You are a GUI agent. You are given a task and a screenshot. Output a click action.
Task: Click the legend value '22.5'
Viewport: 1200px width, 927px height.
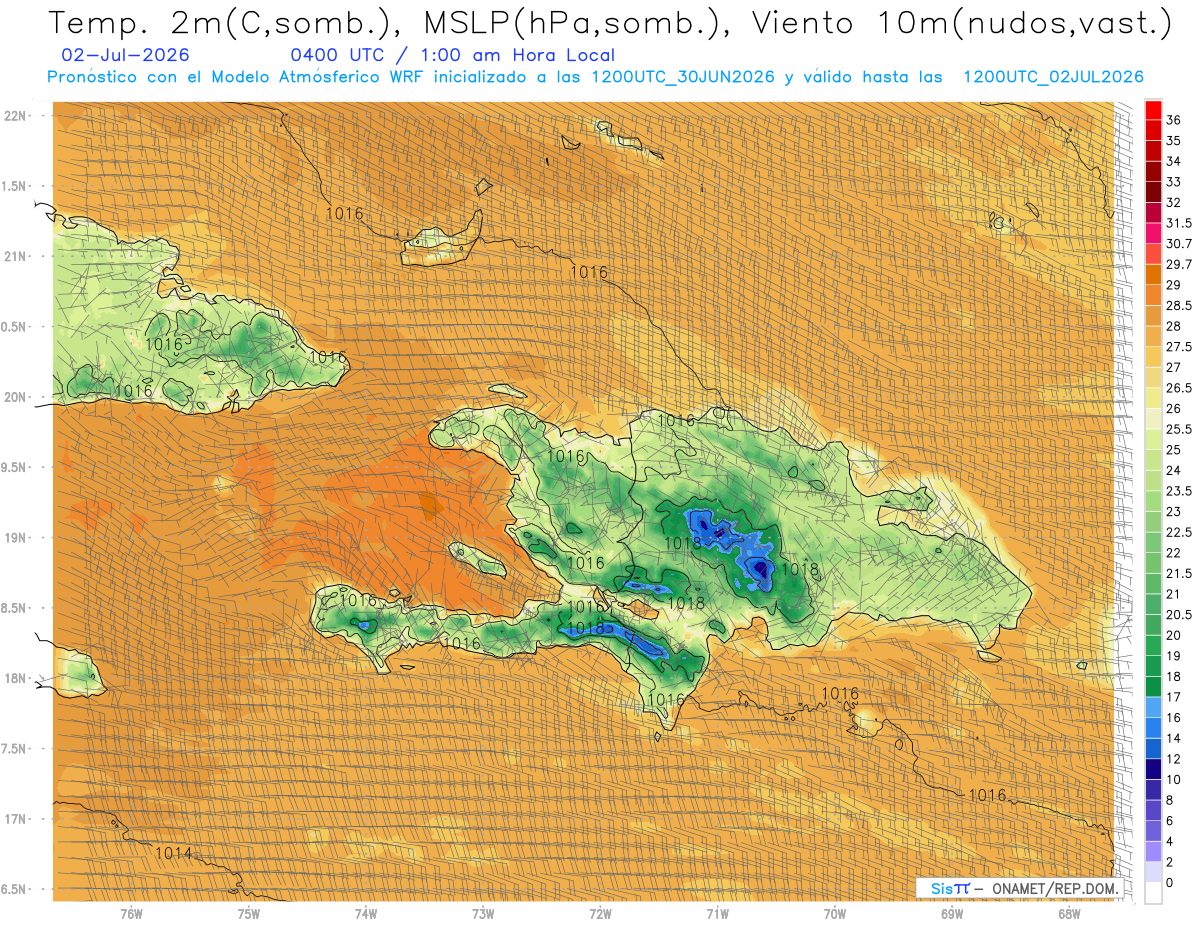1179,532
